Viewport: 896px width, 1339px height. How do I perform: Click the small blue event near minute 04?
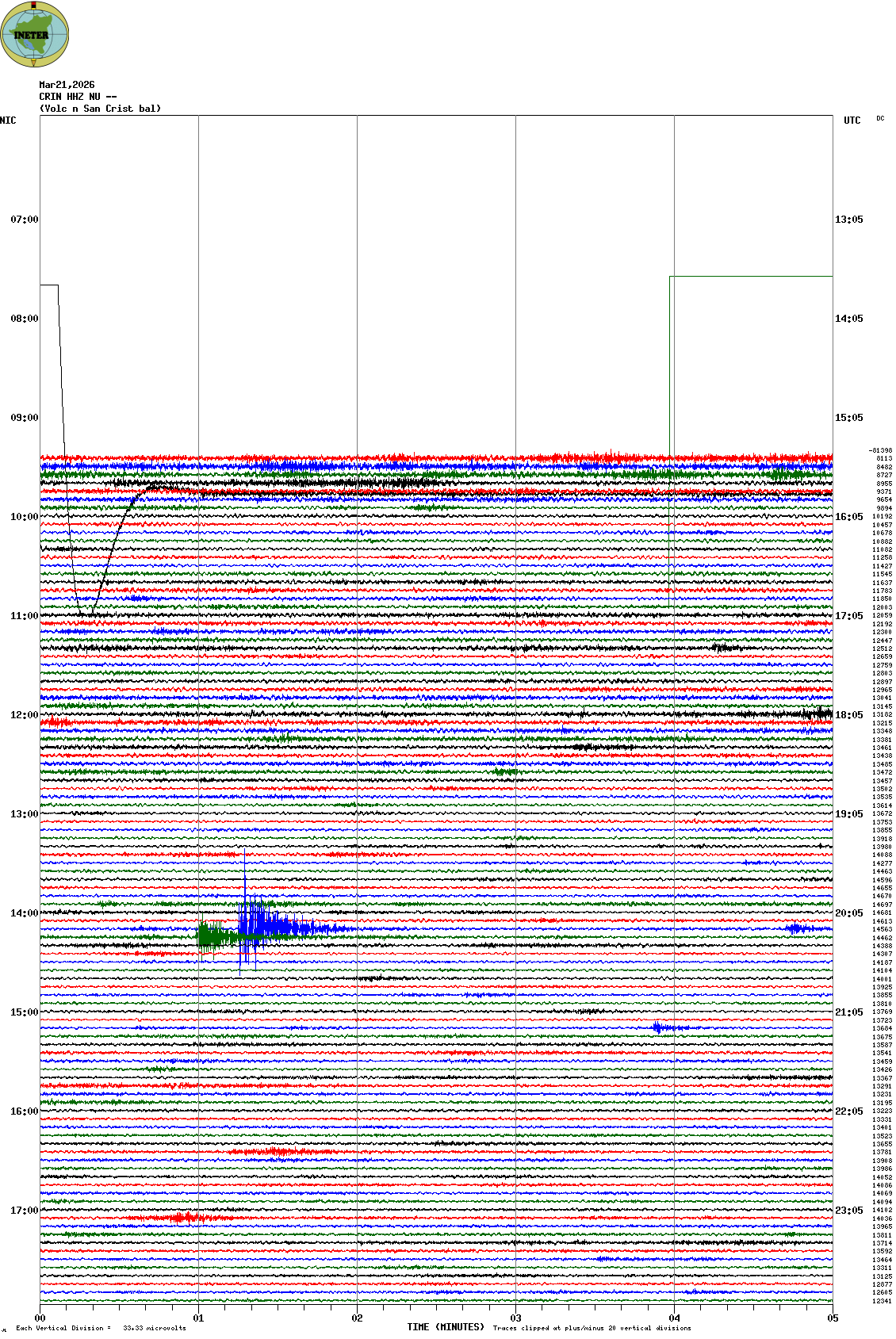point(660,1028)
